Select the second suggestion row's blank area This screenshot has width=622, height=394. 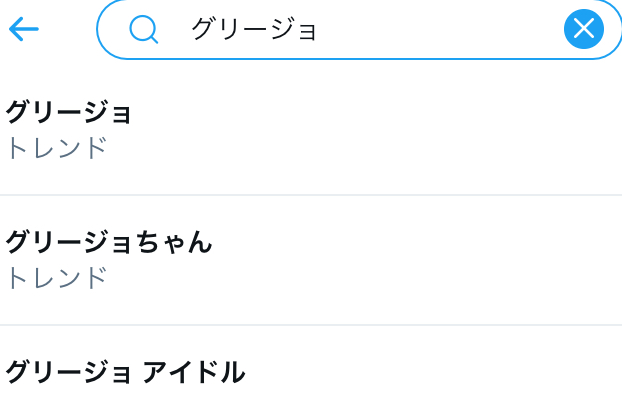417,260
